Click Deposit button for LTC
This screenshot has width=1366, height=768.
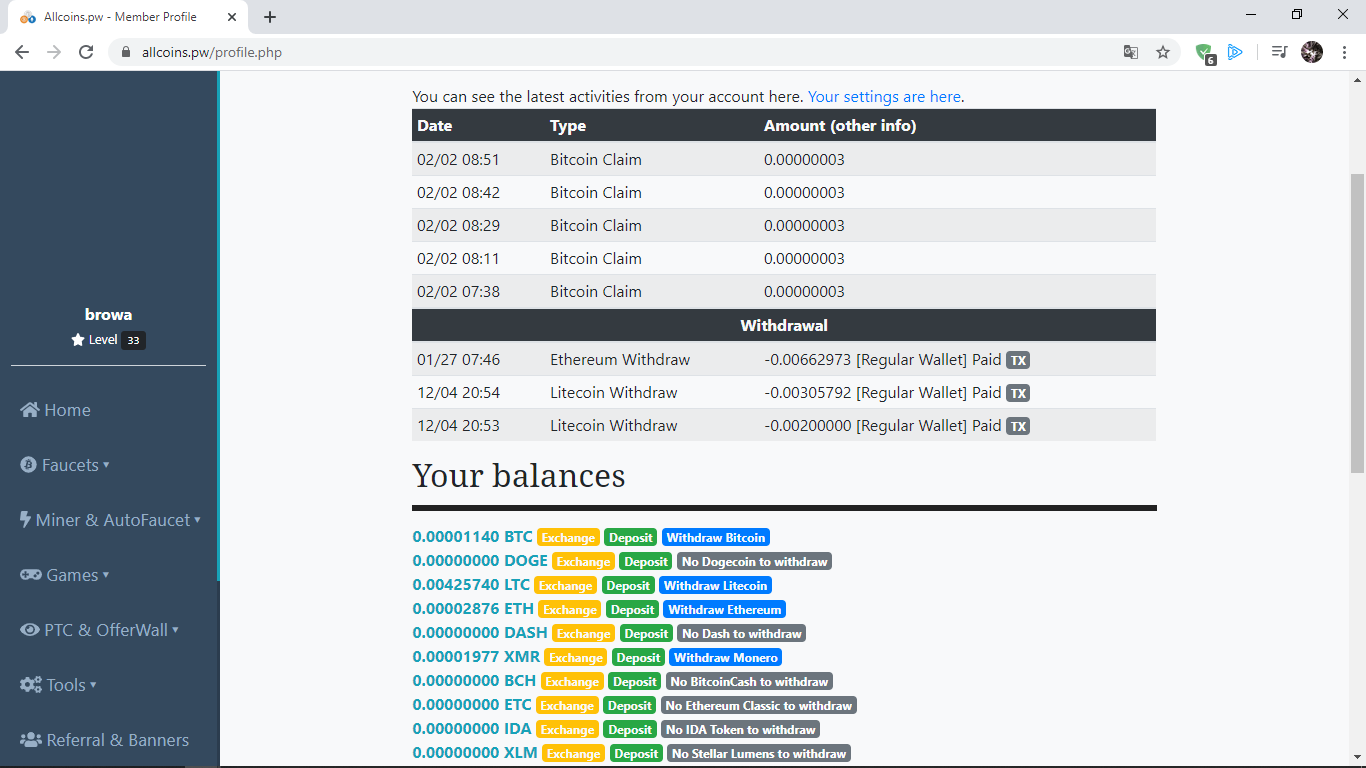[x=628, y=586]
